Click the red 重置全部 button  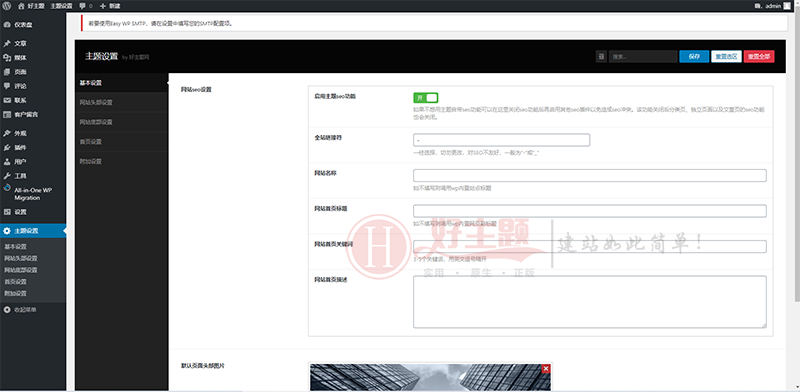point(759,56)
